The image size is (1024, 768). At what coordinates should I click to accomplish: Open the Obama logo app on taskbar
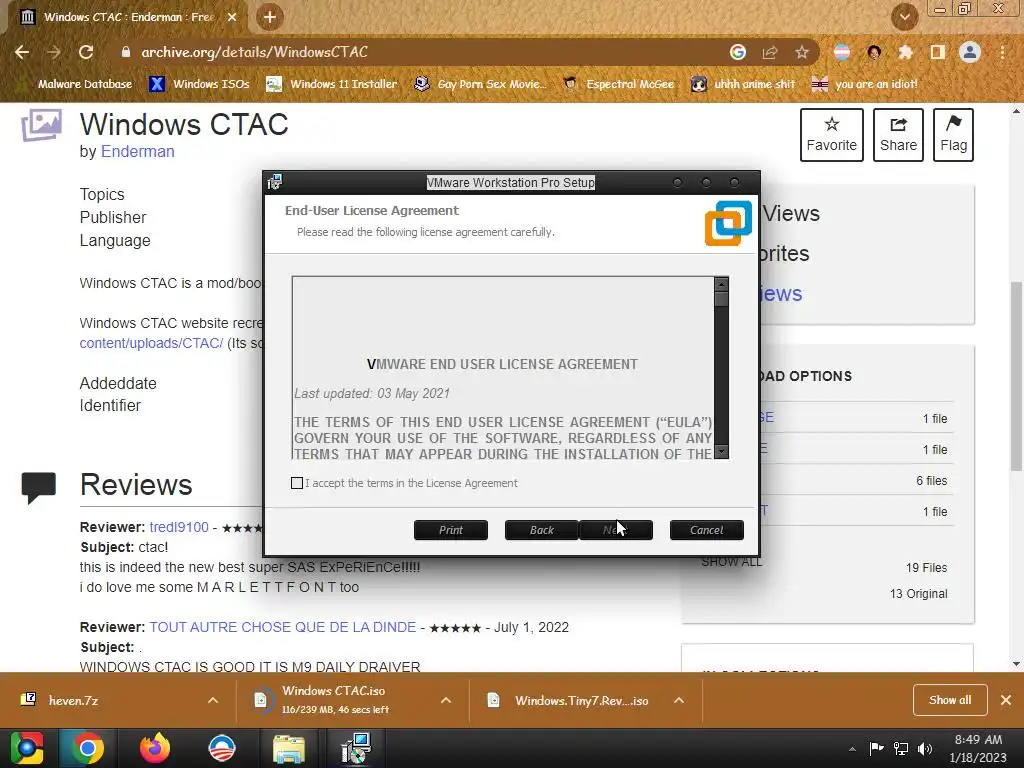[x=221, y=748]
